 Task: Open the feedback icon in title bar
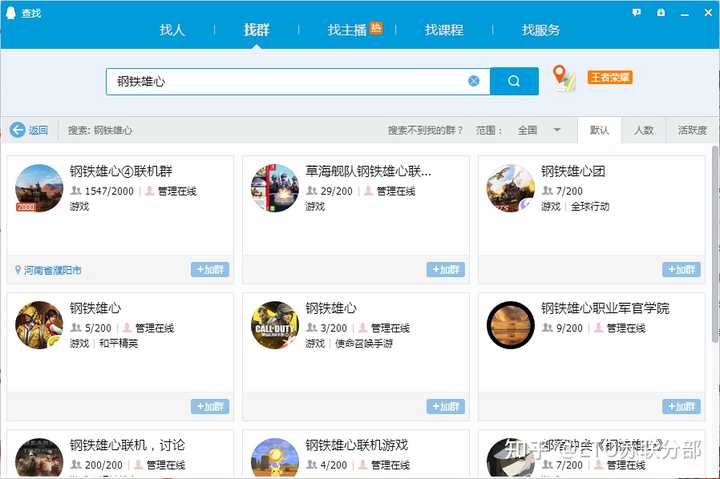click(636, 13)
